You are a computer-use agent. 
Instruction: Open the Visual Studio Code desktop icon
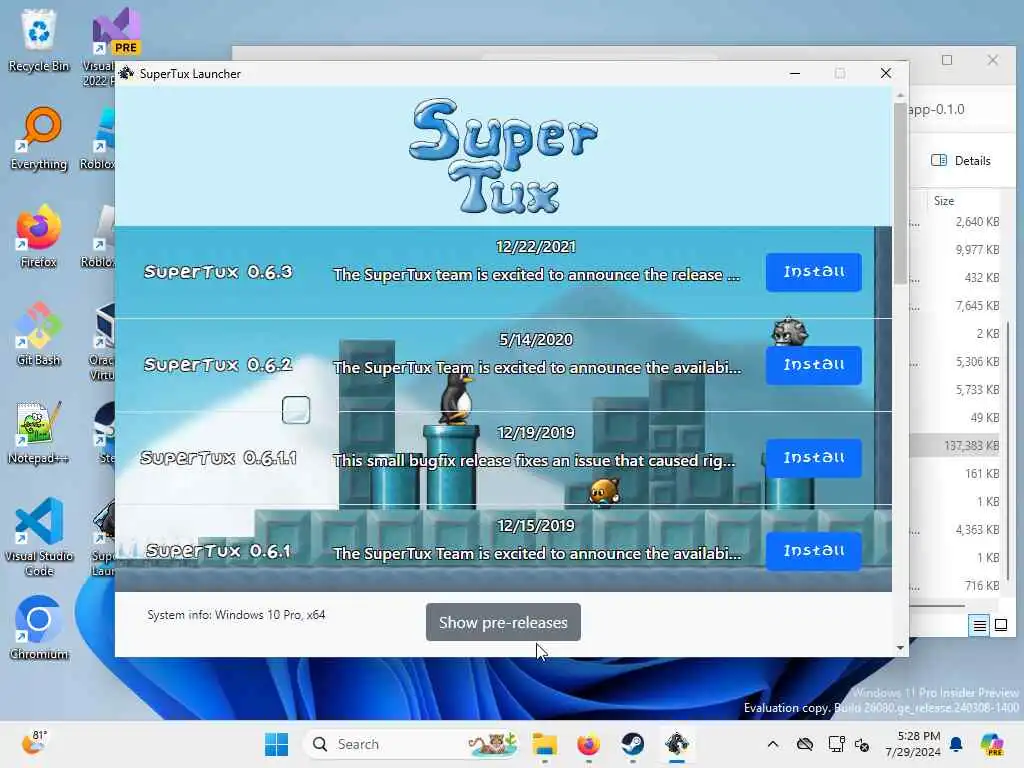pyautogui.click(x=39, y=537)
